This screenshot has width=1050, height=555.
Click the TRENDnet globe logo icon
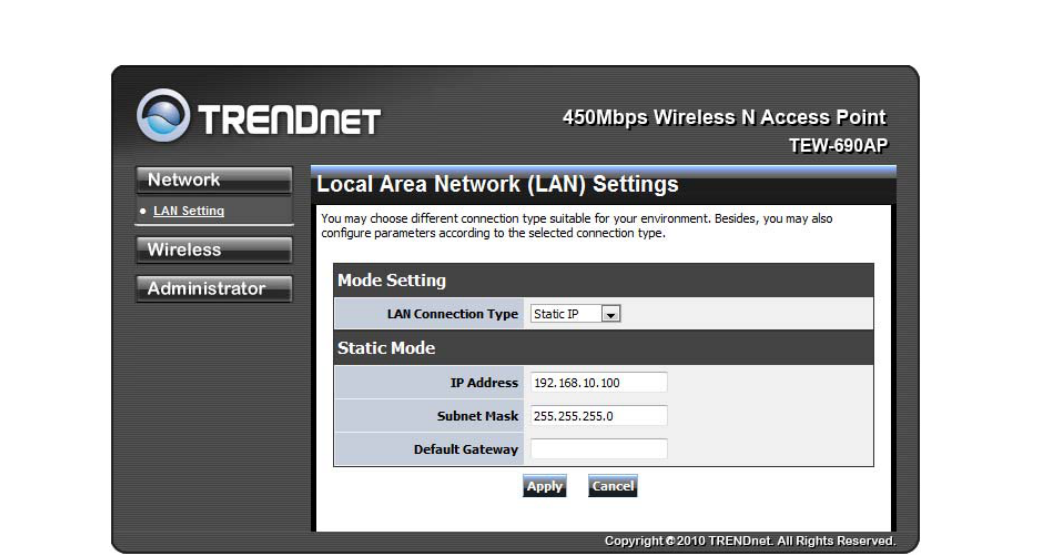pos(163,115)
